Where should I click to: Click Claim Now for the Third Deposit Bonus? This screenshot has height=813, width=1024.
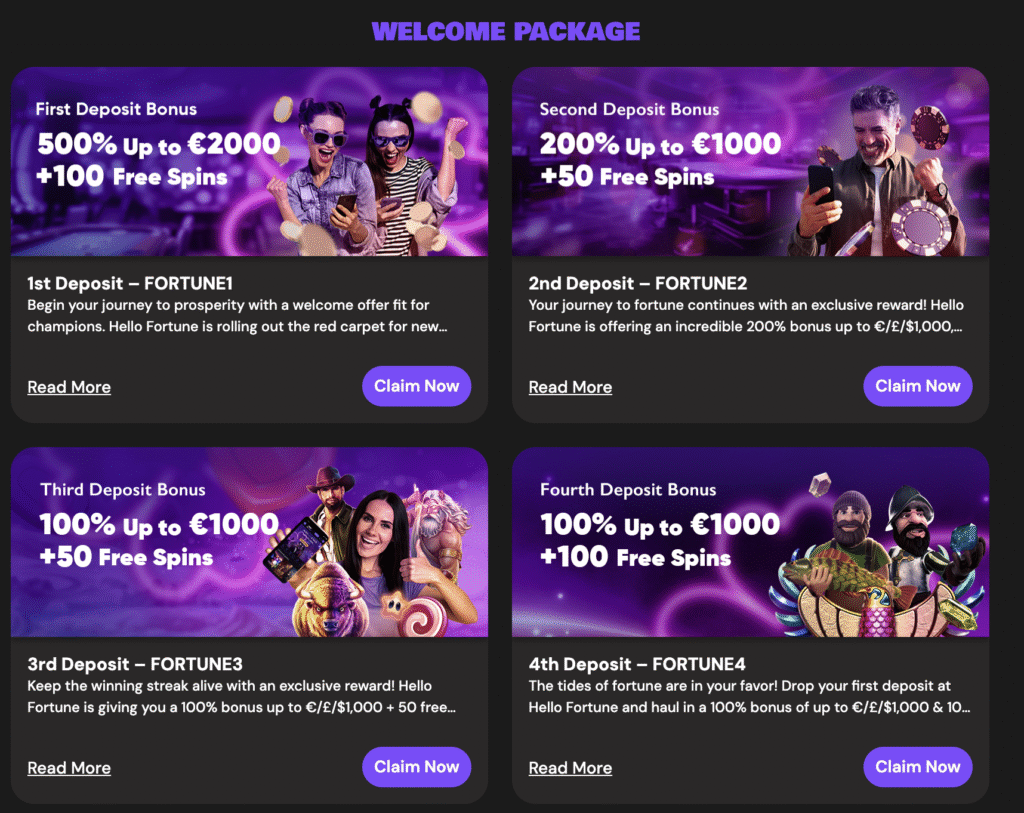point(416,767)
